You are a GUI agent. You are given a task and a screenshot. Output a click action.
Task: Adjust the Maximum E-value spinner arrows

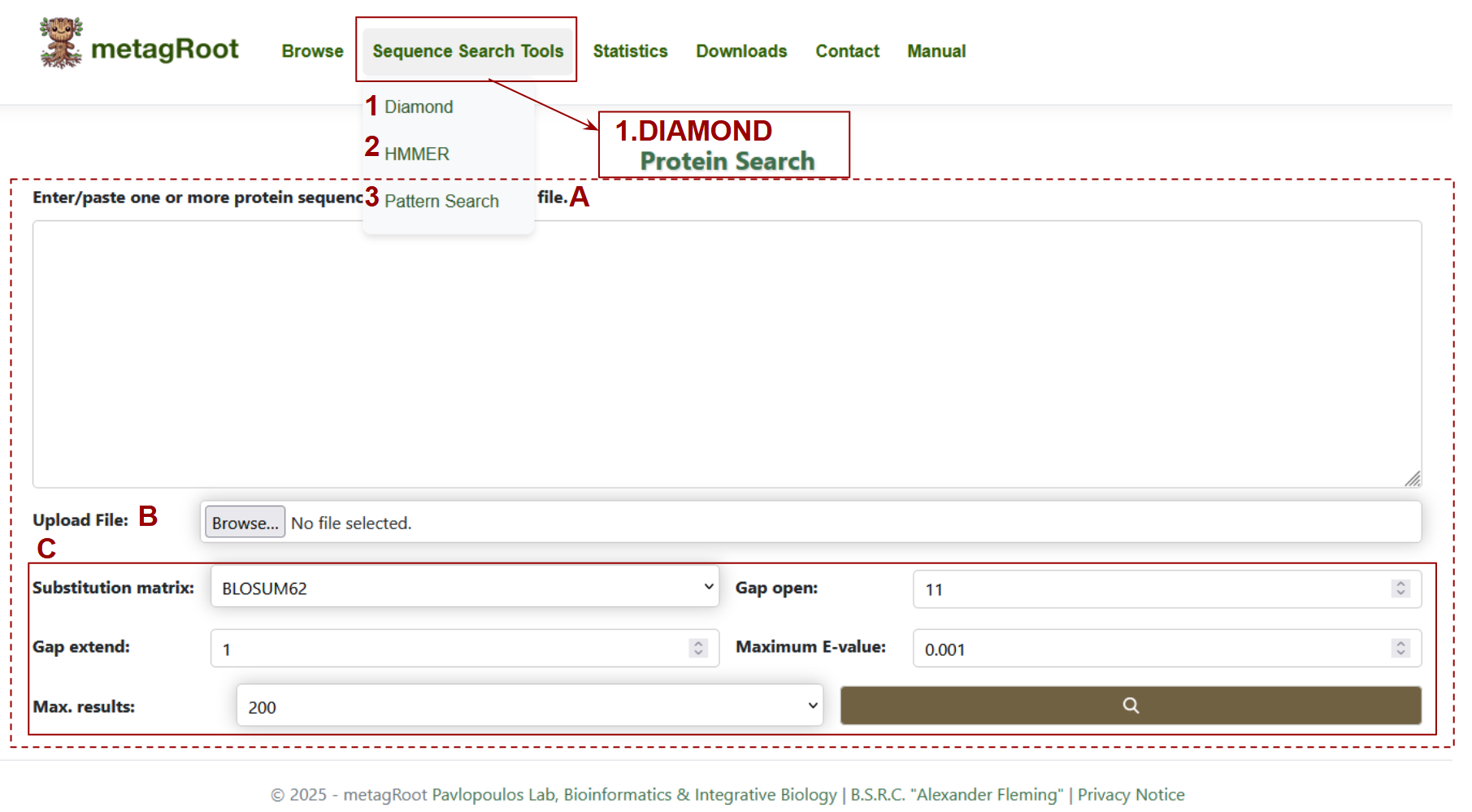(1400, 648)
